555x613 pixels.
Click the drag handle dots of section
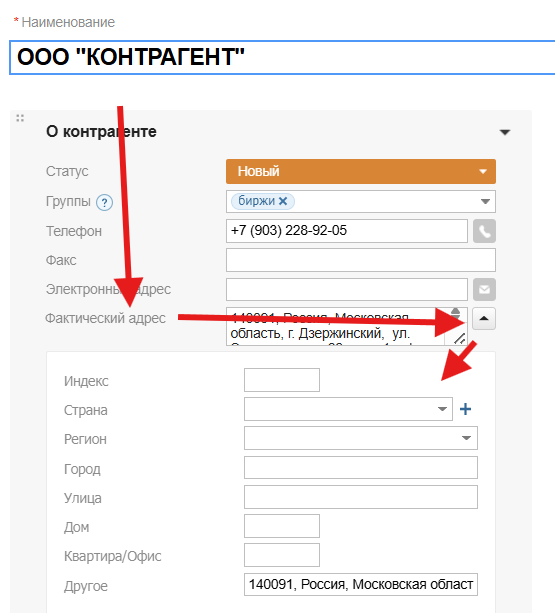pyautogui.click(x=20, y=118)
